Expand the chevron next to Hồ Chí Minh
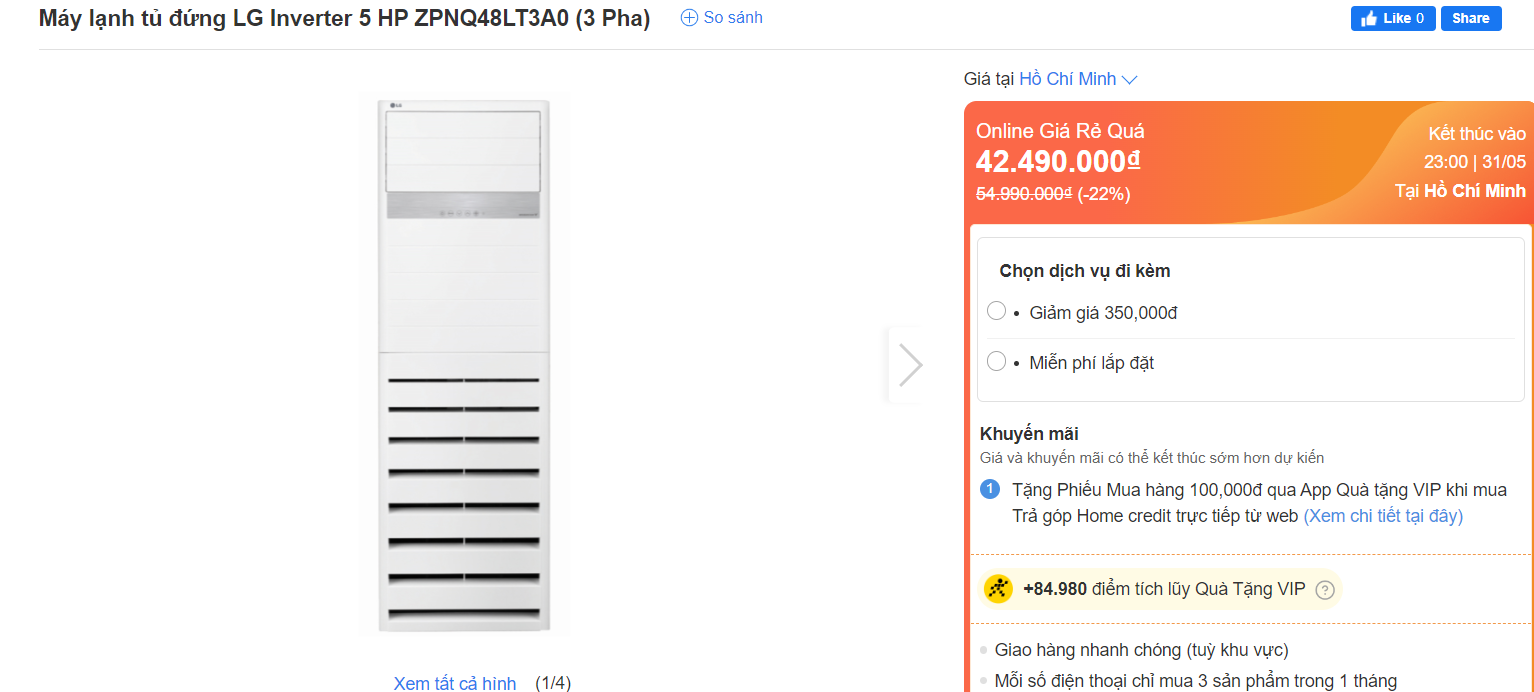1534x692 pixels. click(1130, 80)
